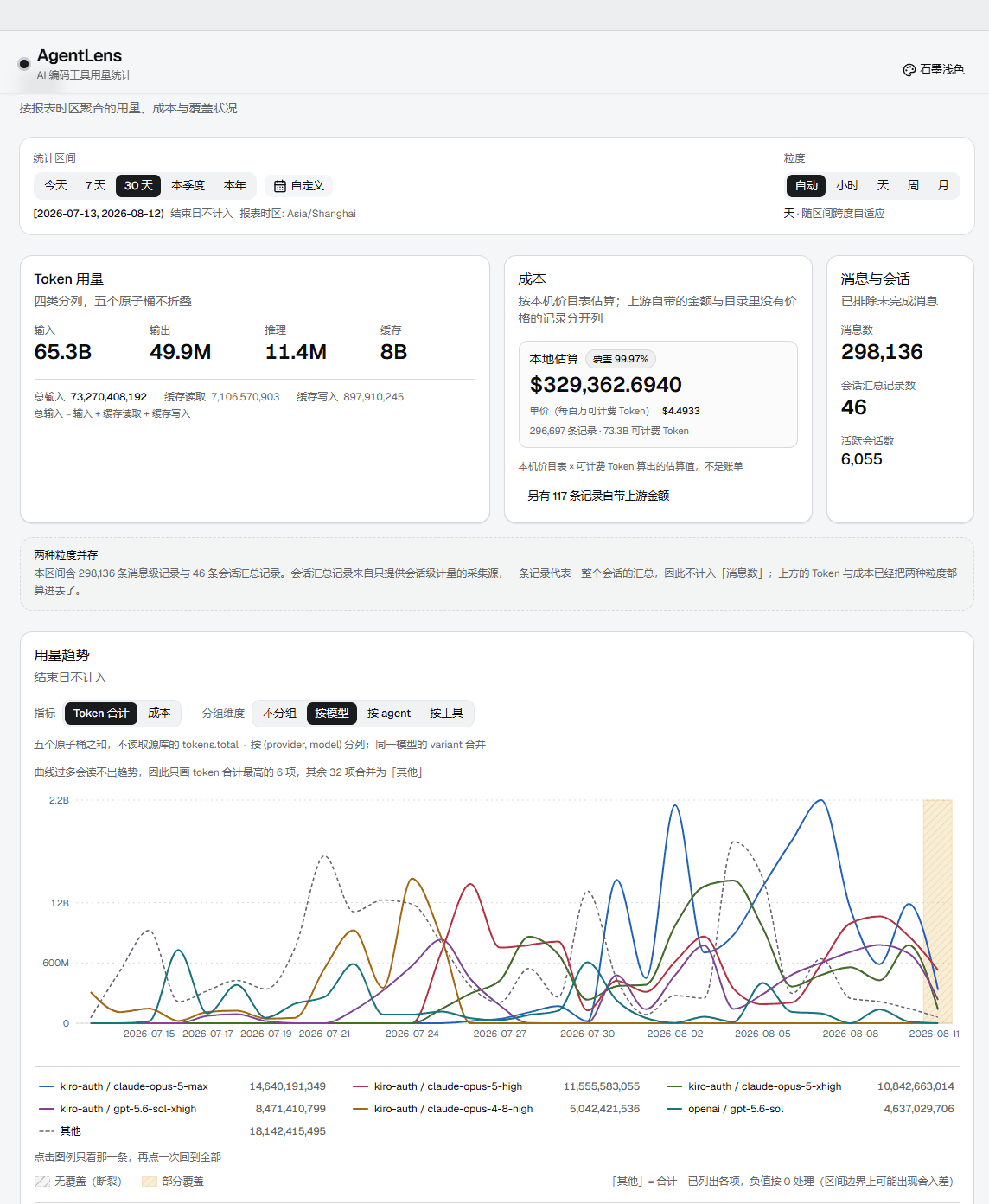Click the AgentLens logo dot icon
989x1204 pixels.
point(24,64)
